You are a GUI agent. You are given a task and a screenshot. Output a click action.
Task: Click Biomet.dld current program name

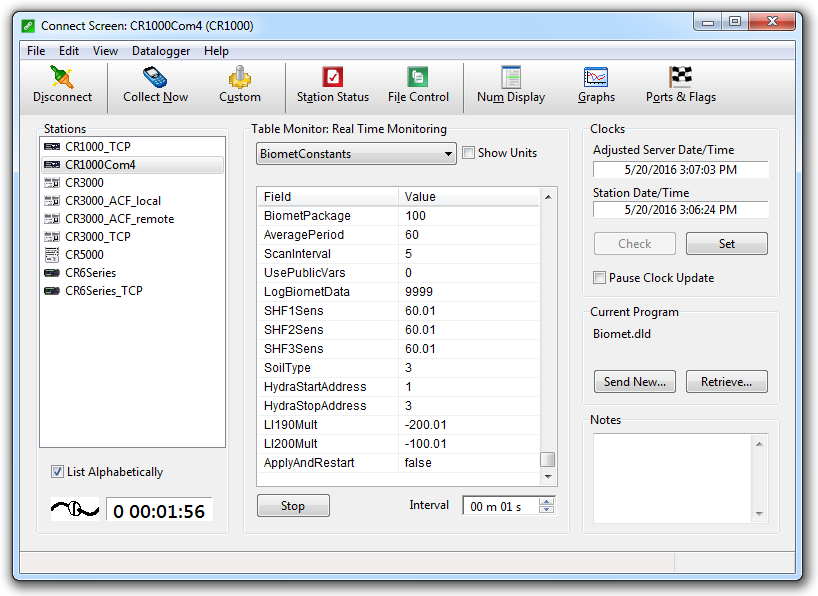(622, 334)
